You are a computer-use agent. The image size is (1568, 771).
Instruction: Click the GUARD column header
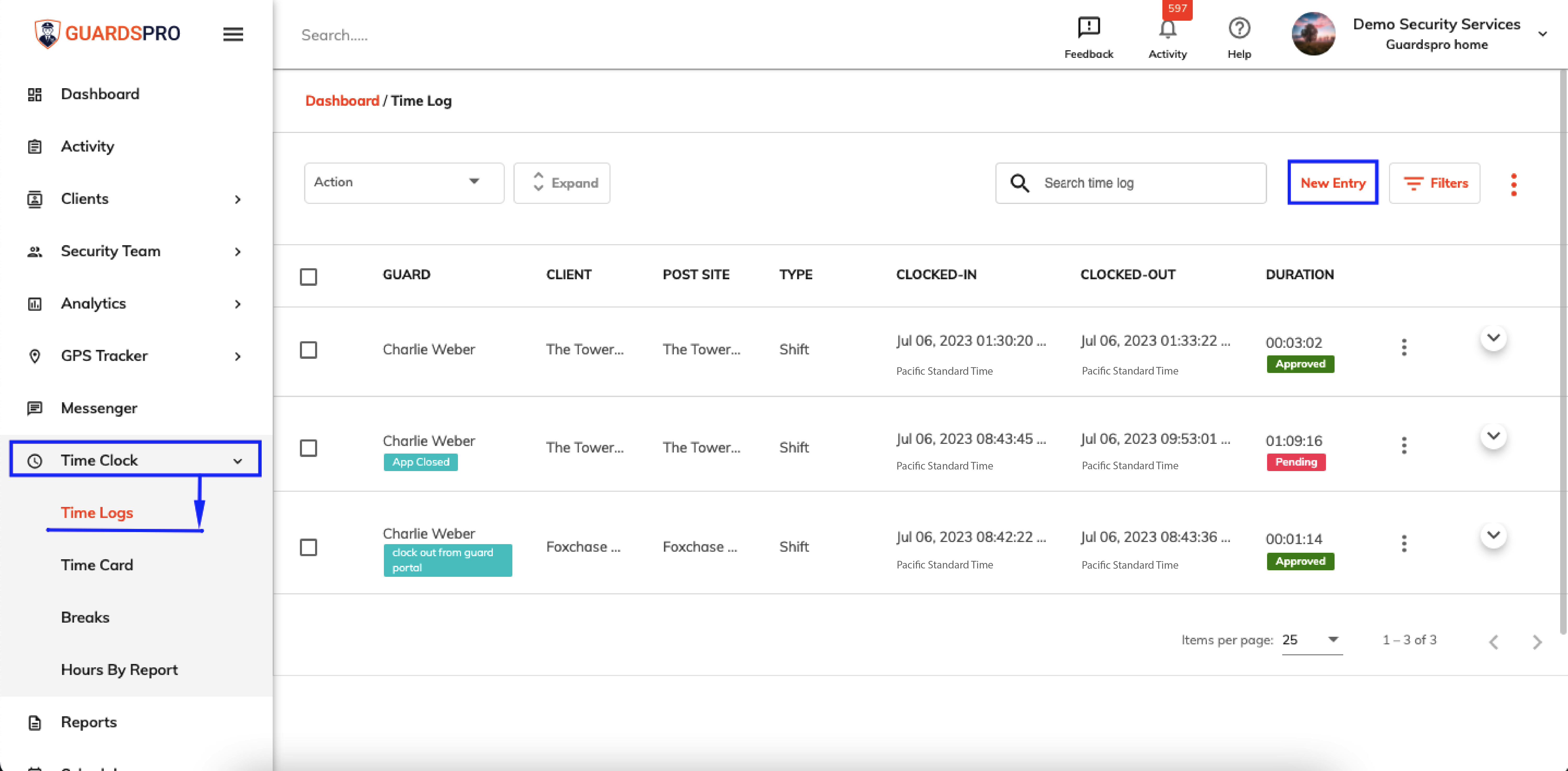[x=406, y=275]
